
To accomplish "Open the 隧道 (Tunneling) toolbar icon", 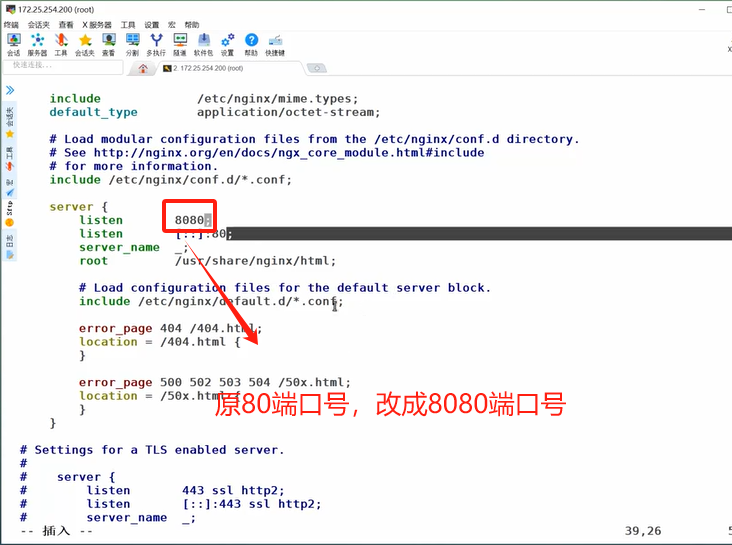I will 180,44.
